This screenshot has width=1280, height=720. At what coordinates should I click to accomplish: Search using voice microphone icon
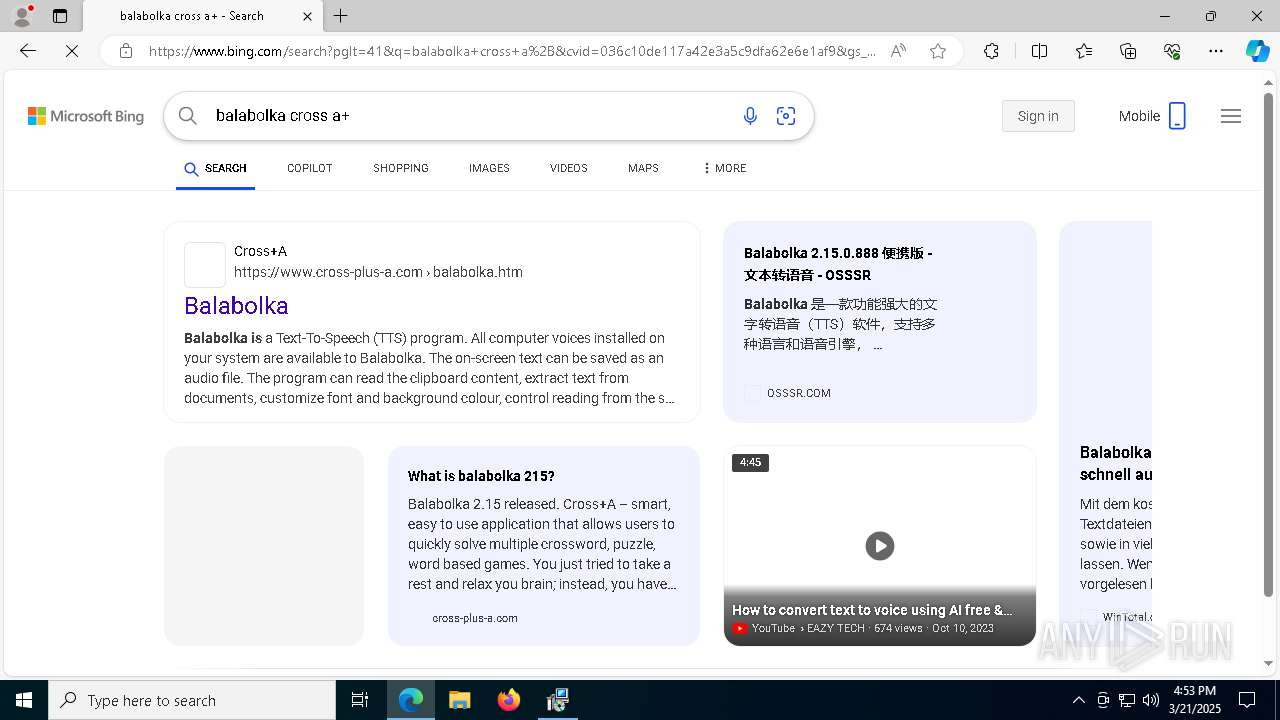point(750,116)
